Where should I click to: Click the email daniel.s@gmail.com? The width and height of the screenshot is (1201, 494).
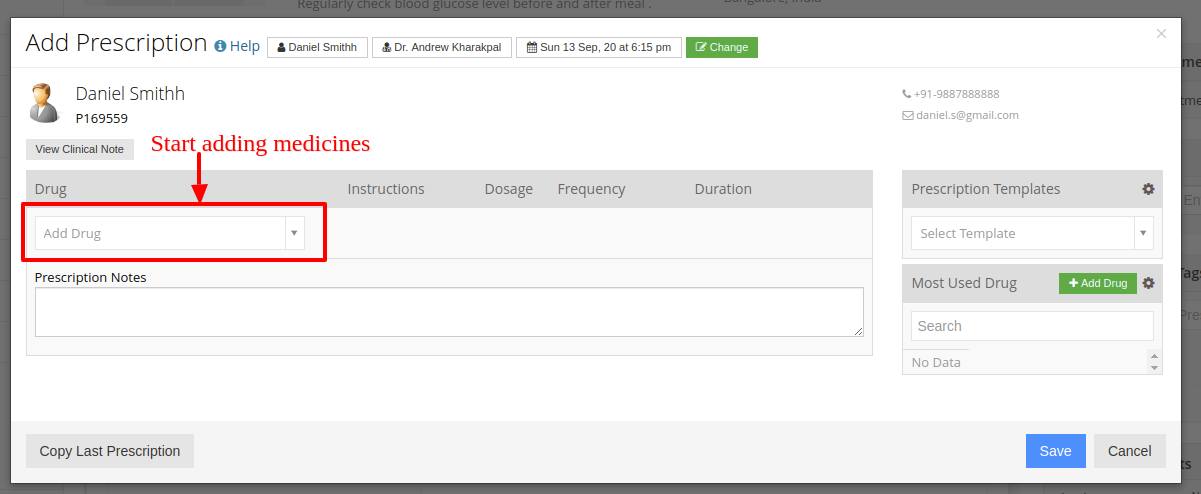point(967,115)
